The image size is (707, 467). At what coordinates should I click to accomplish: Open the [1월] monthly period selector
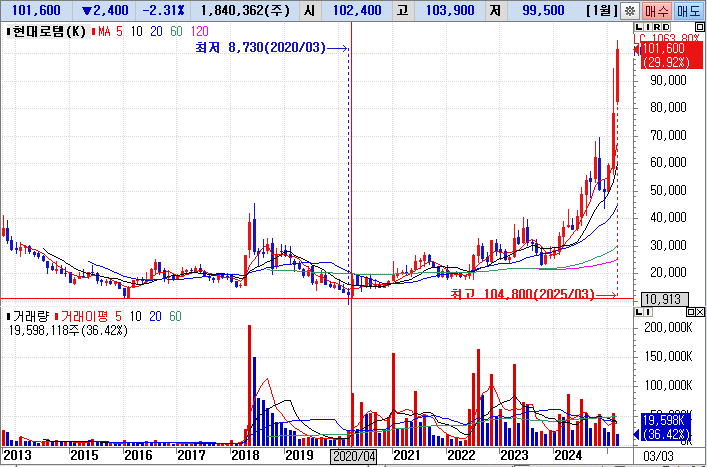pos(600,10)
